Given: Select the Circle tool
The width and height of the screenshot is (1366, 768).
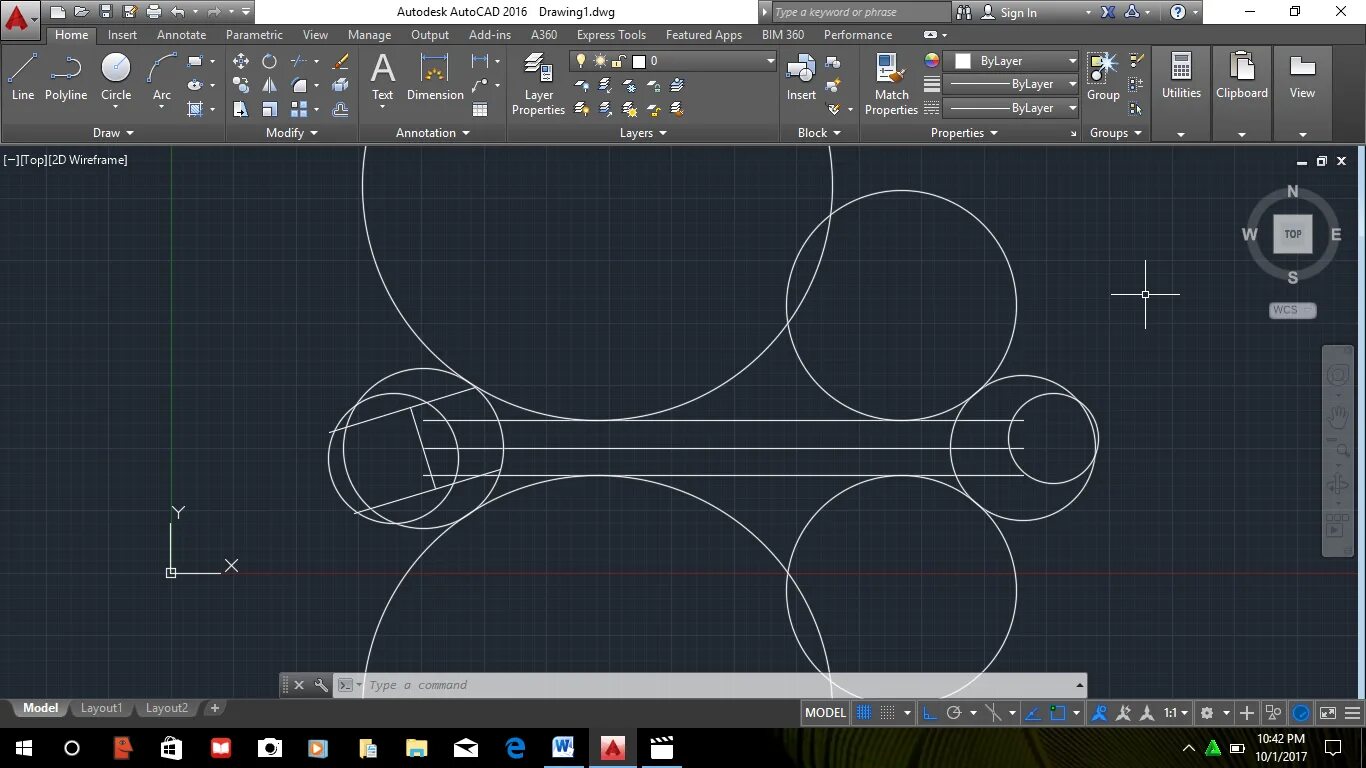Looking at the screenshot, I should 116,77.
